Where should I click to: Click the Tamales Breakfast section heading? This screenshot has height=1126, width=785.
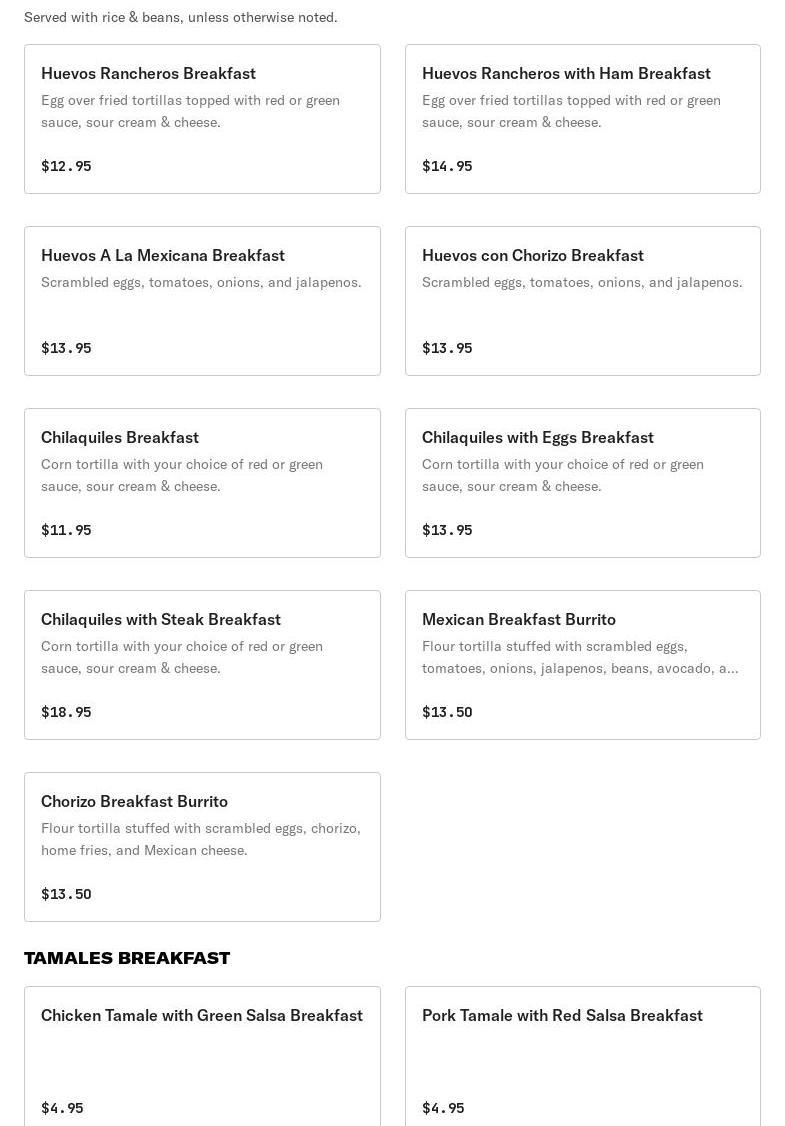tap(127, 958)
